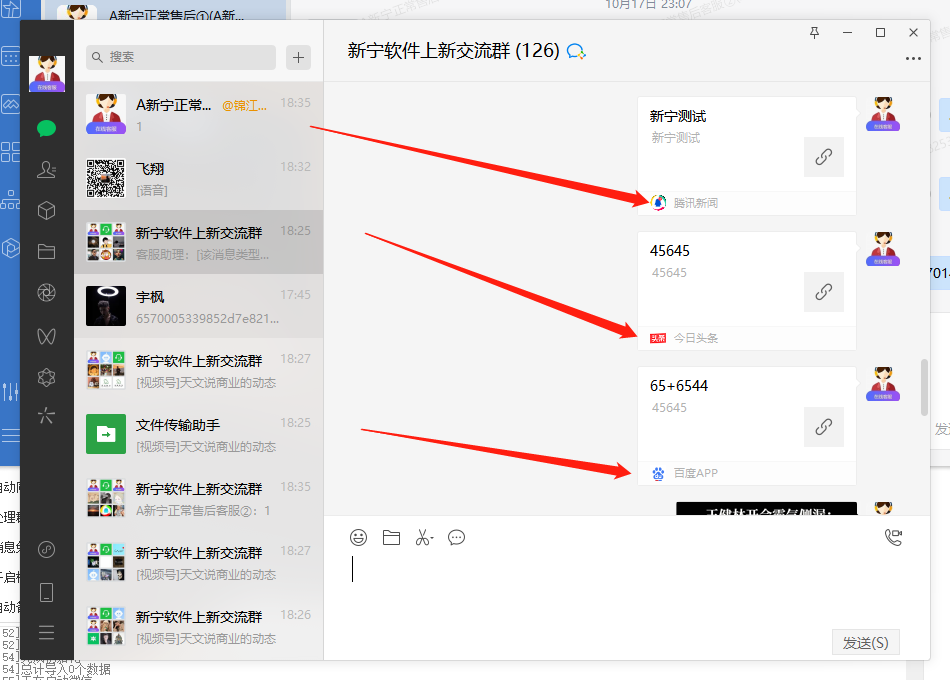This screenshot has width=950, height=680.
Task: Click the chat icon beside group title
Action: [576, 52]
